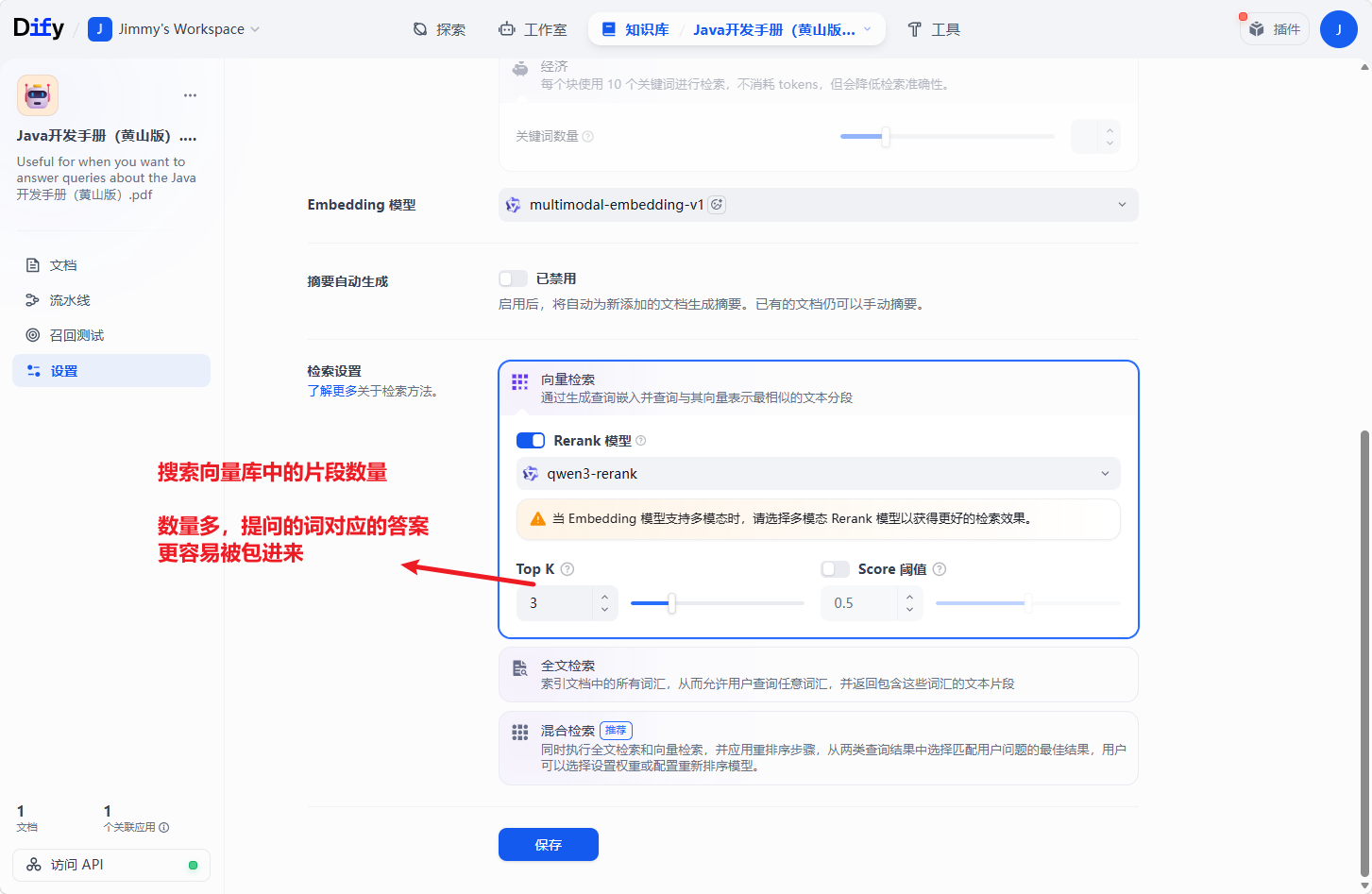Switch to the 工作室 studio tab

coord(533,29)
